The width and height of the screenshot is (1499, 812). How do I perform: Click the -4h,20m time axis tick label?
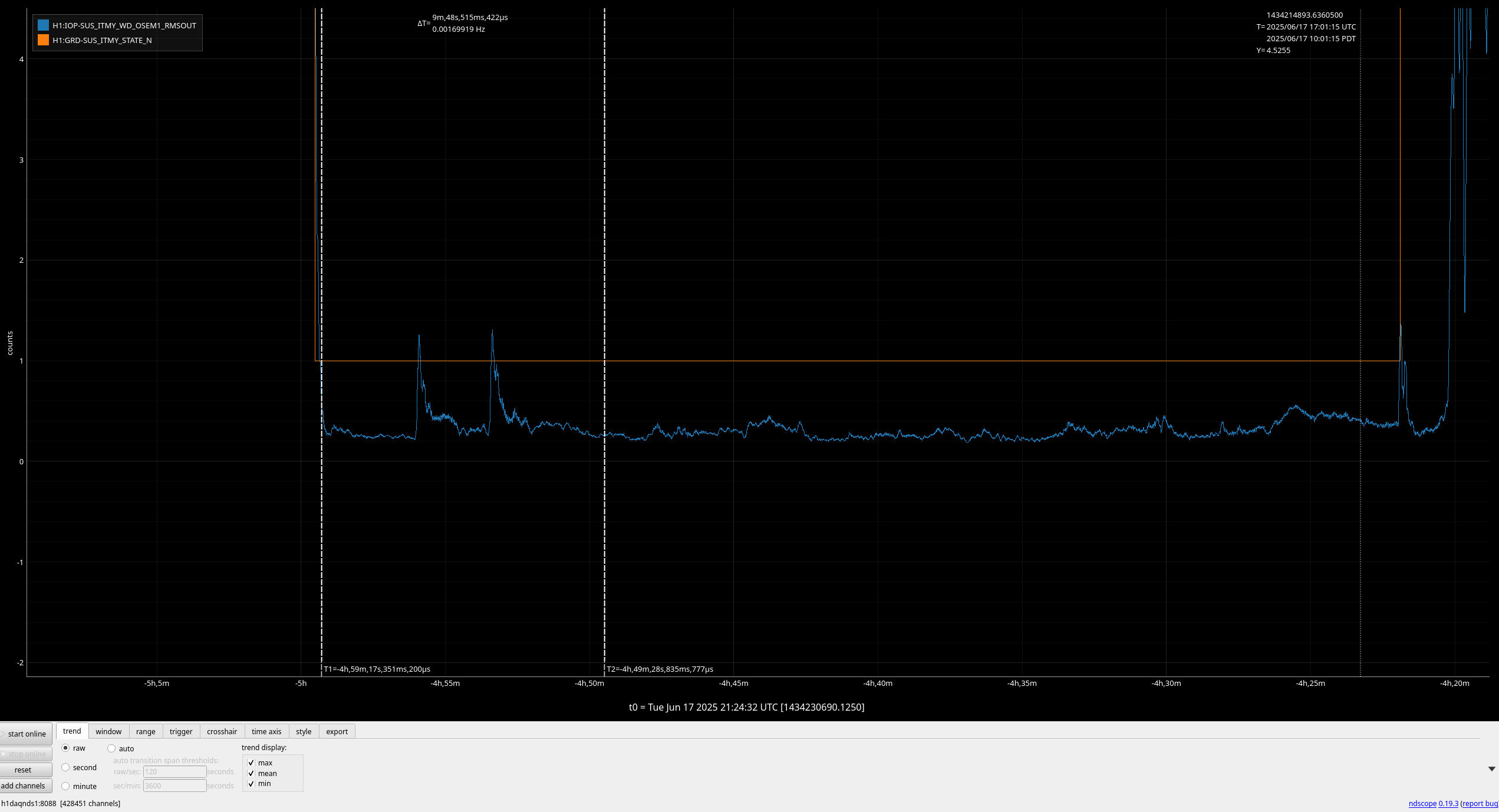1454,683
